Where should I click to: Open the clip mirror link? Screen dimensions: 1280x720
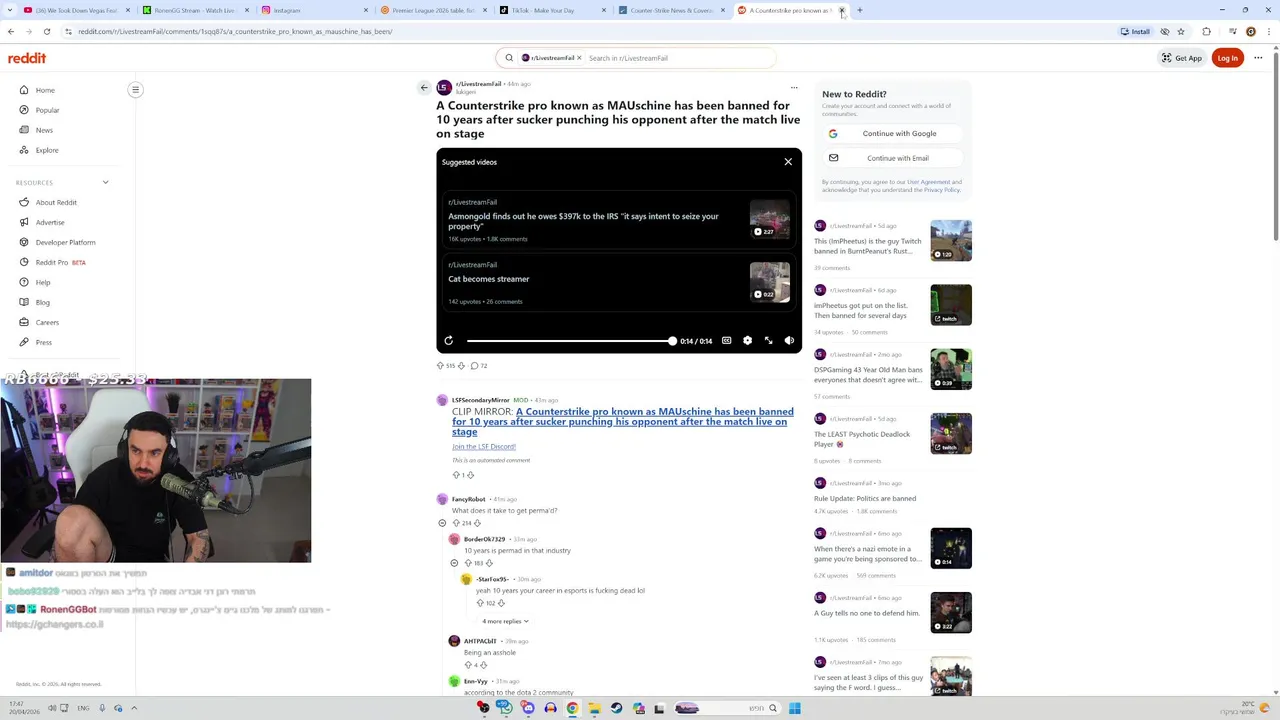pos(623,421)
